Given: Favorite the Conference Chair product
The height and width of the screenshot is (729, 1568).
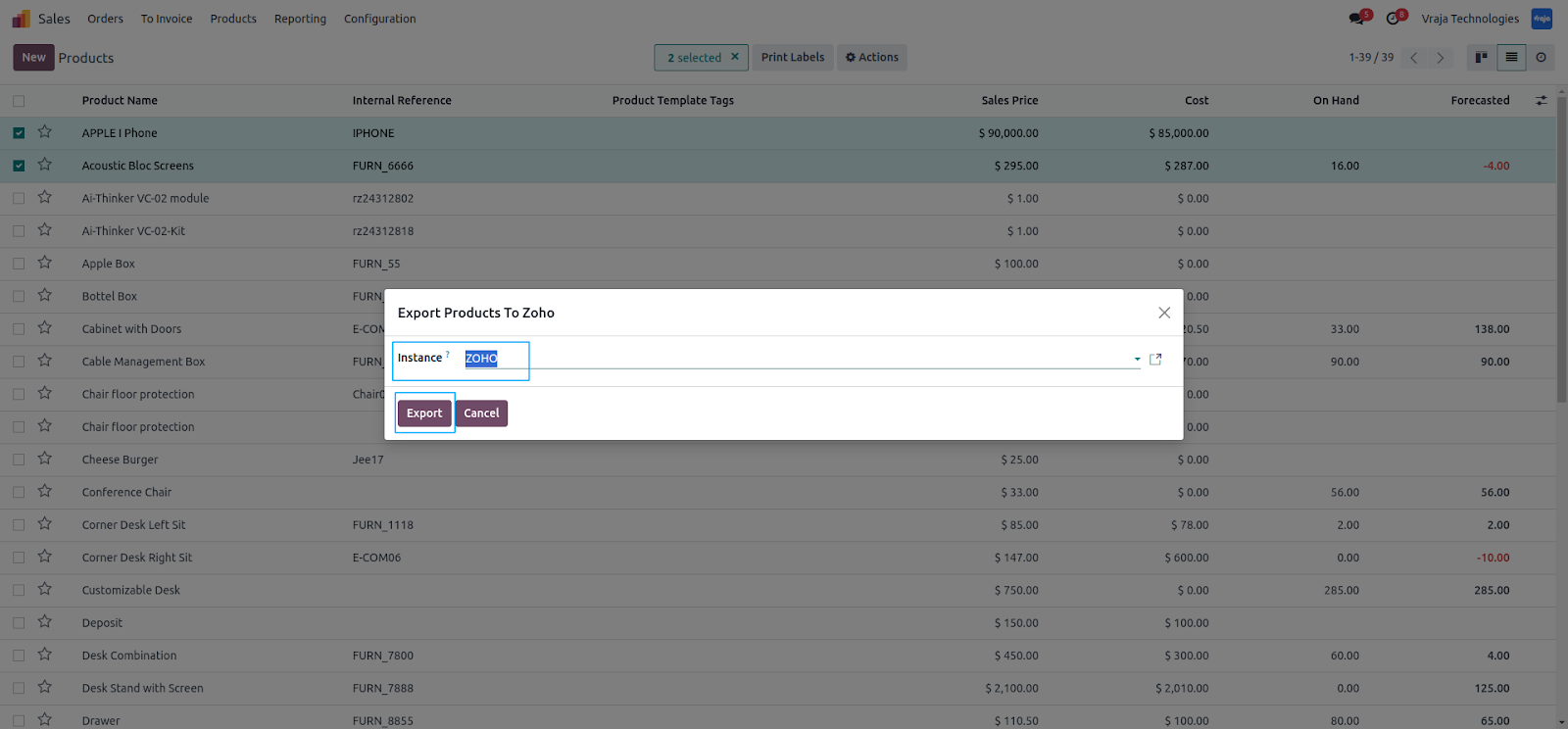Looking at the screenshot, I should click(x=45, y=491).
